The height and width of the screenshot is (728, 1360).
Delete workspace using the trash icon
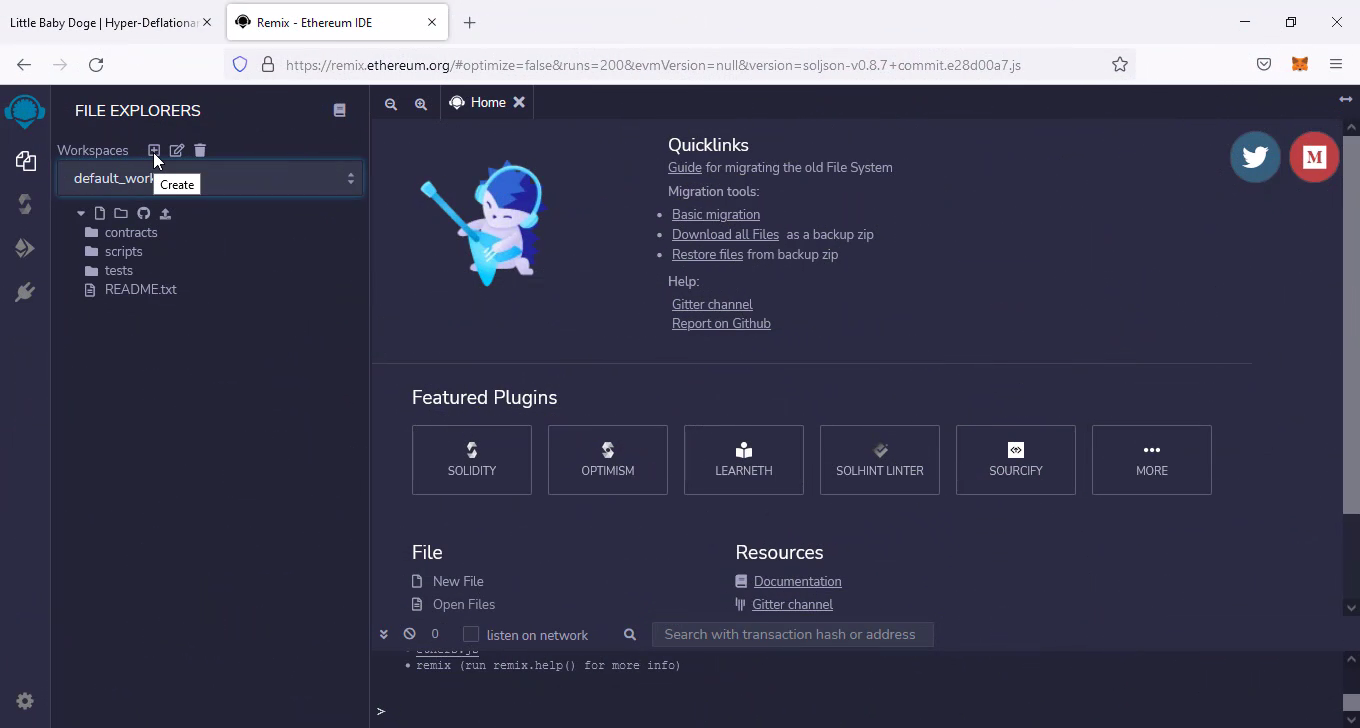coord(200,150)
